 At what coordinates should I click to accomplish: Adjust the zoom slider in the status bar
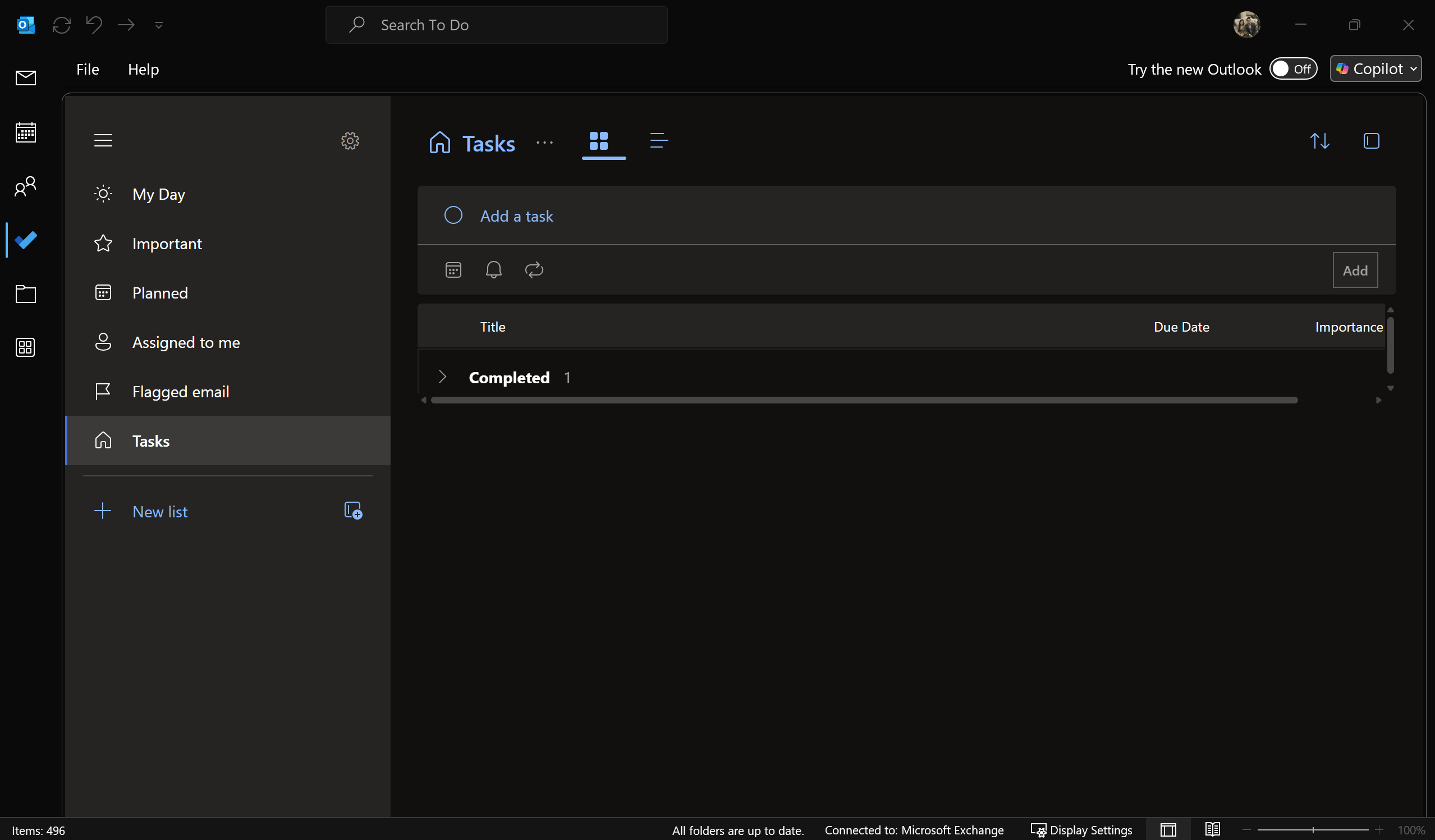click(x=1313, y=830)
